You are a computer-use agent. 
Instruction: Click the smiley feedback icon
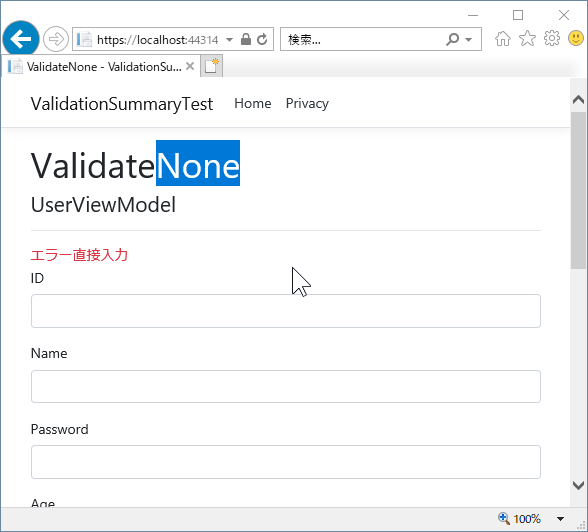[576, 38]
